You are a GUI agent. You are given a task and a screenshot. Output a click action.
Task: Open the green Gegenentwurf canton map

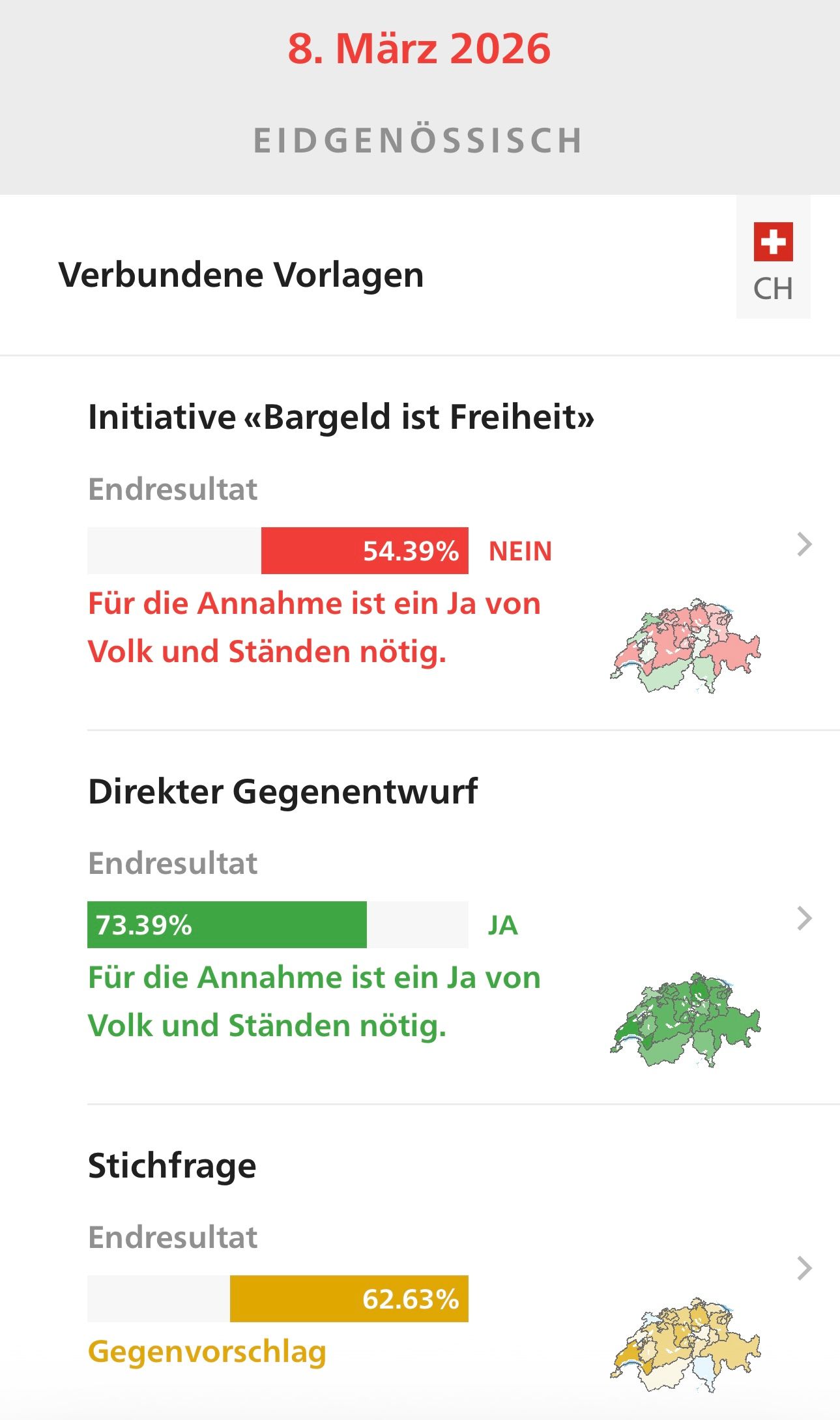click(x=686, y=1019)
